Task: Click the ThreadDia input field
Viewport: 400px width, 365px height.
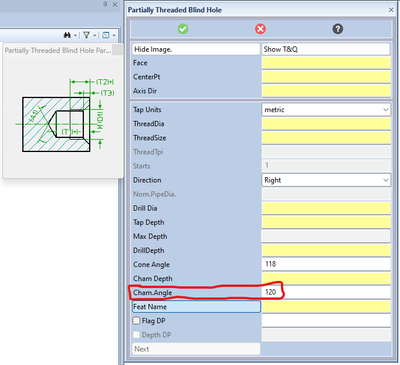Action: 326,124
